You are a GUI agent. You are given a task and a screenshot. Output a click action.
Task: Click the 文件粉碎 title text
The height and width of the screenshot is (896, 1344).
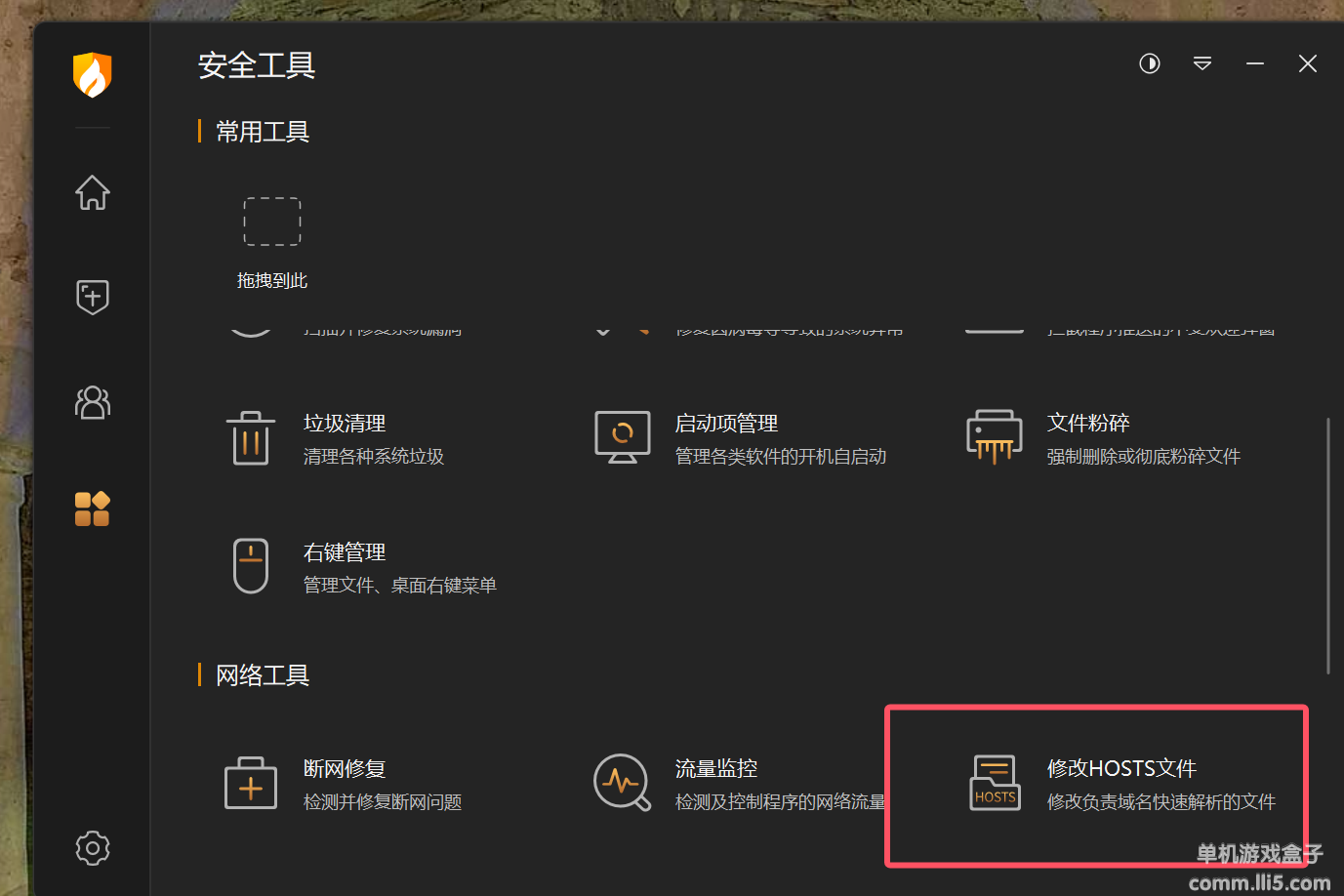[1088, 424]
